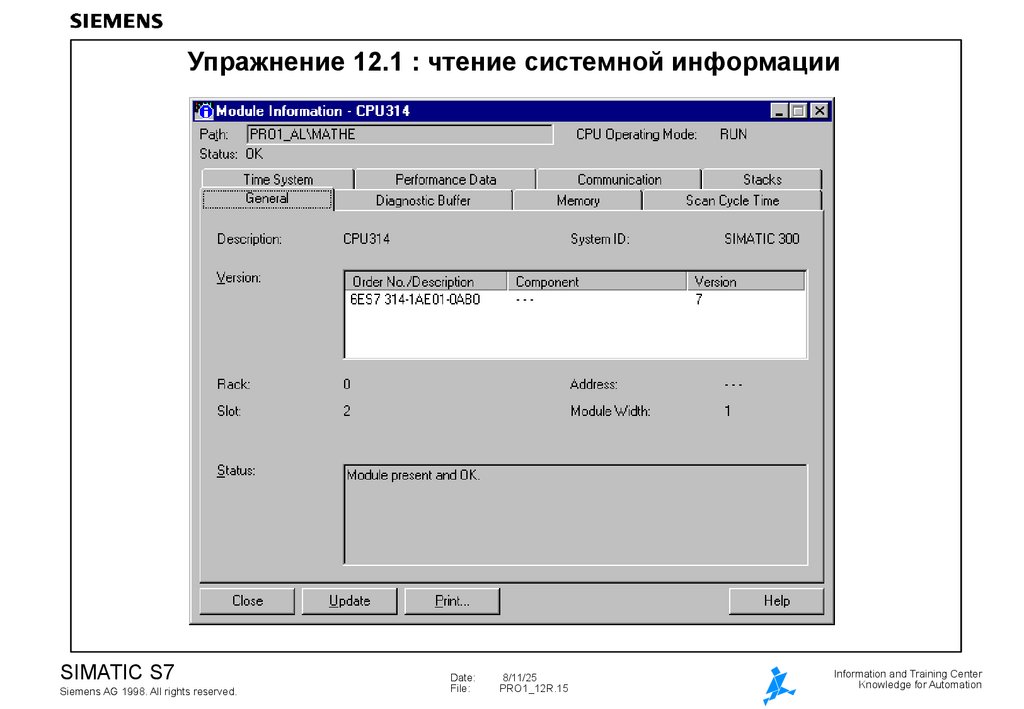Image resolution: width=1024 pixels, height=709 pixels.
Task: Open the Print dialog
Action: coord(451,600)
